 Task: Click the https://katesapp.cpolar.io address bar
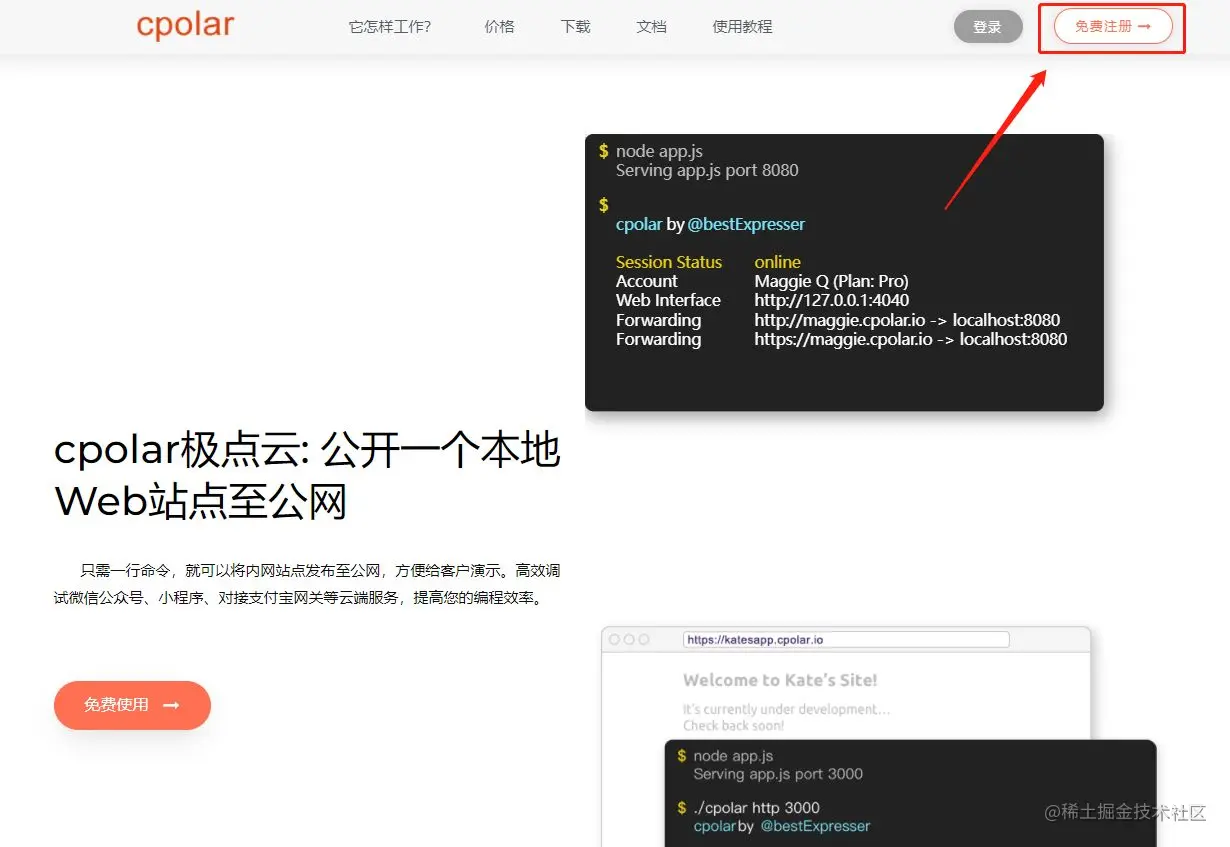pos(846,639)
